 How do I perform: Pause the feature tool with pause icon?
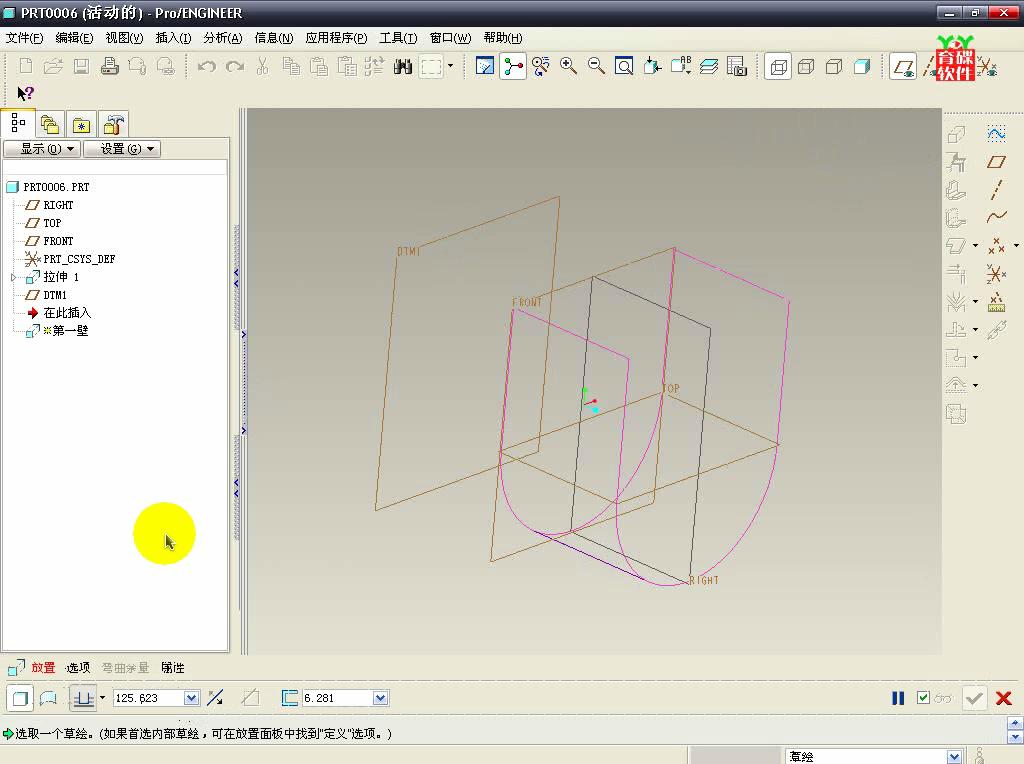(898, 698)
